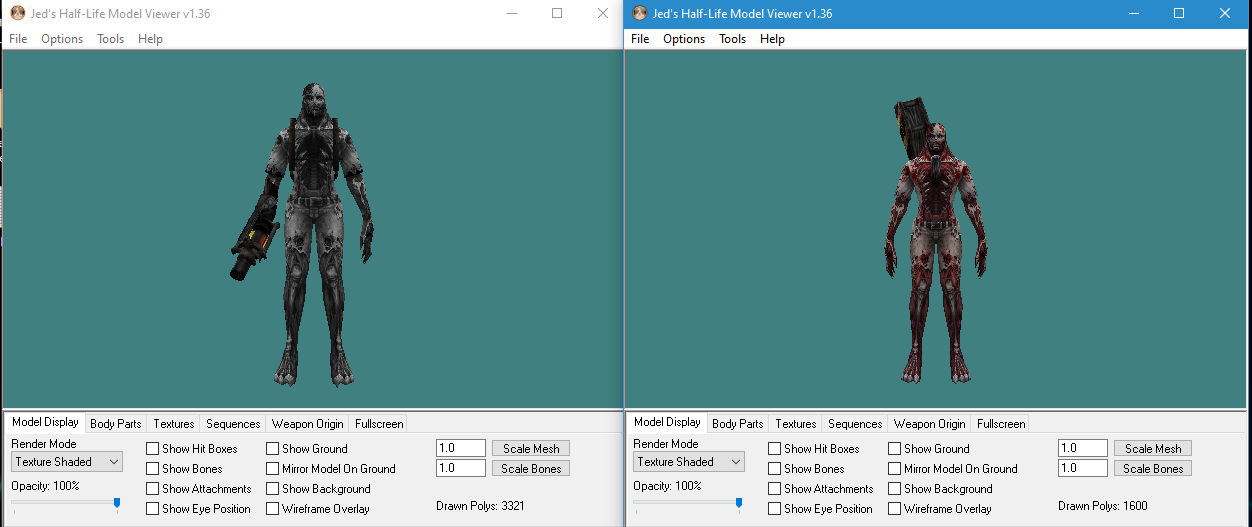Enable Show Background in left window
The width and height of the screenshot is (1252, 527).
[273, 489]
